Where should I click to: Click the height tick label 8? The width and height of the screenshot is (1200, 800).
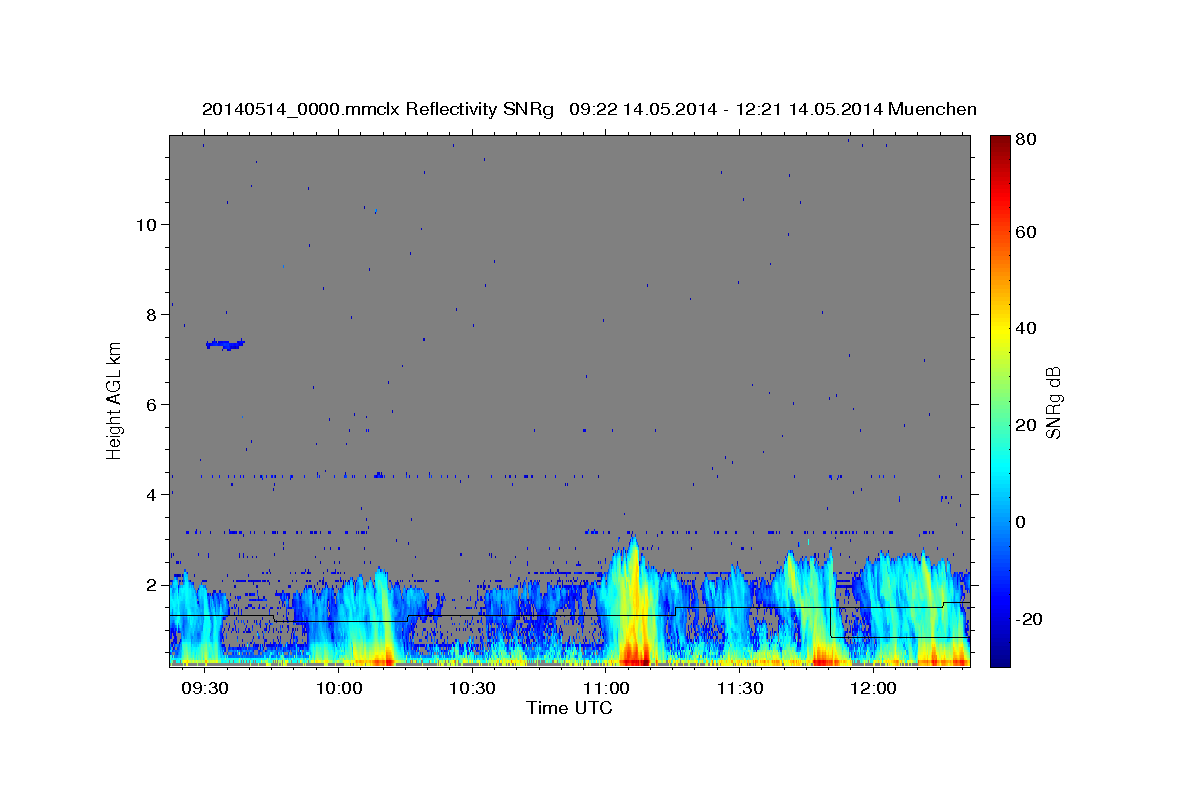[x=152, y=314]
